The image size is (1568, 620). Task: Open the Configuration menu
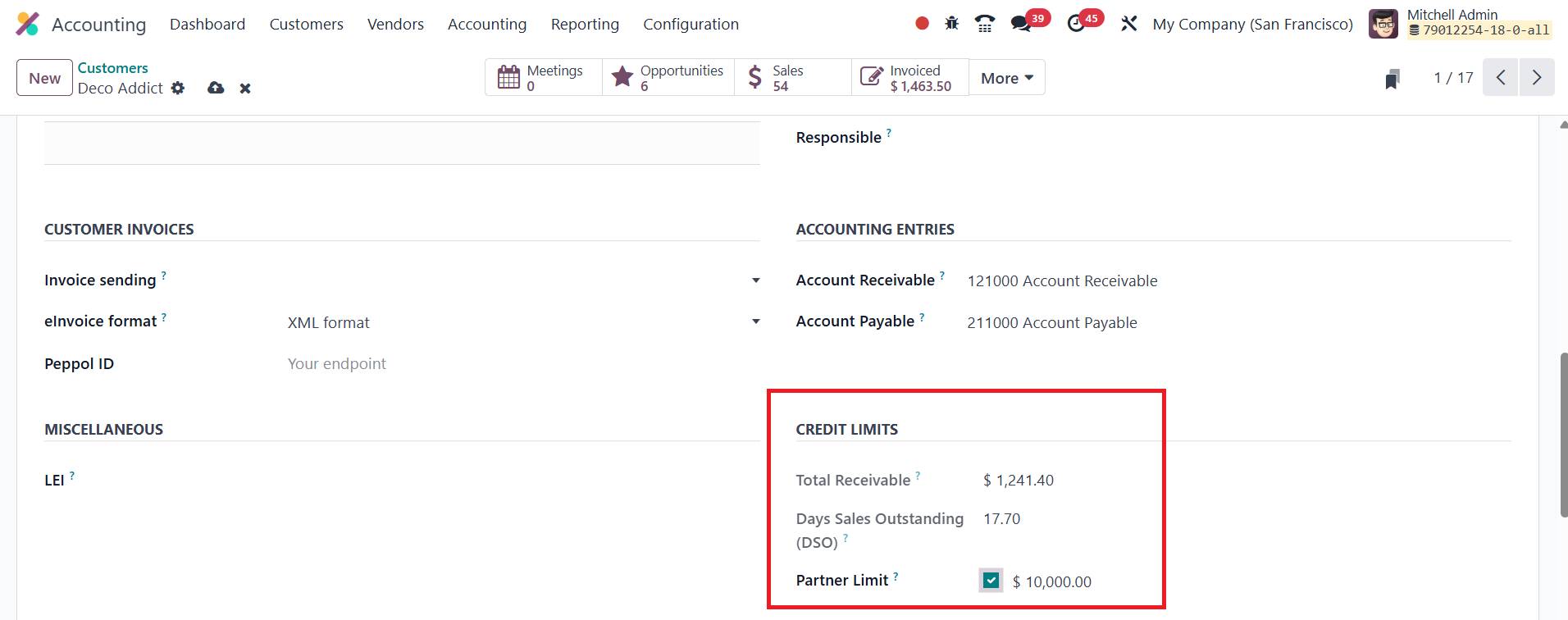691,25
